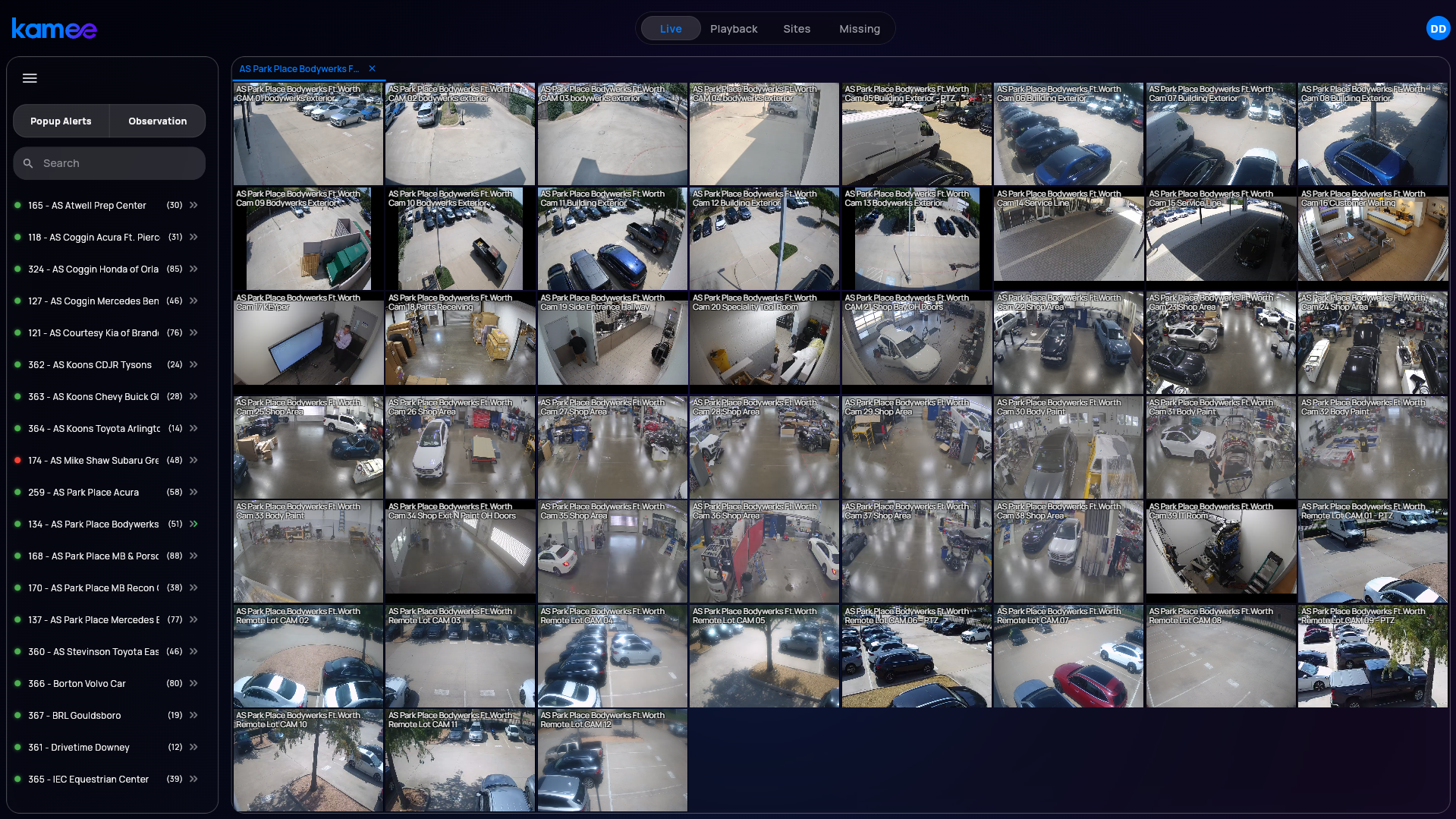
Task: Select 366 - Borton Volvo Car site
Action: coord(77,683)
